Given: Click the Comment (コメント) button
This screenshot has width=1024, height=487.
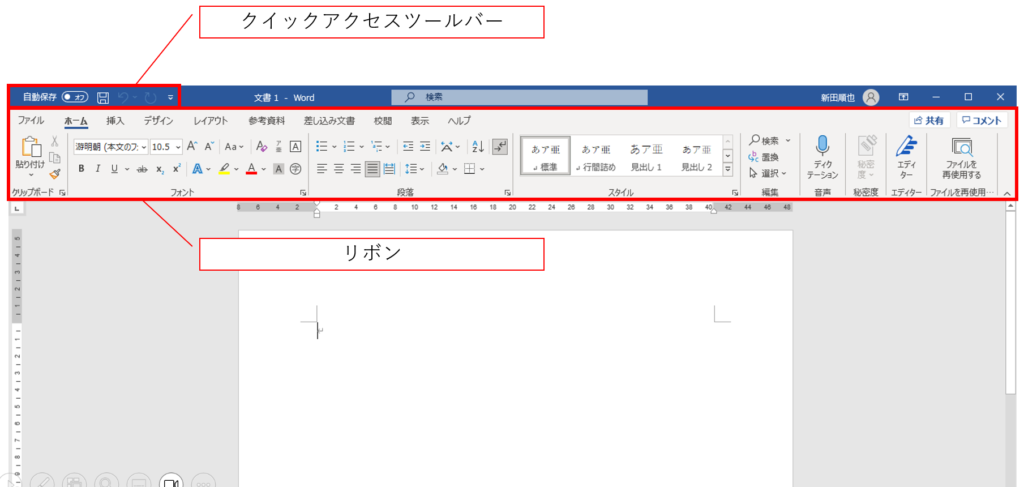Looking at the screenshot, I should point(981,120).
